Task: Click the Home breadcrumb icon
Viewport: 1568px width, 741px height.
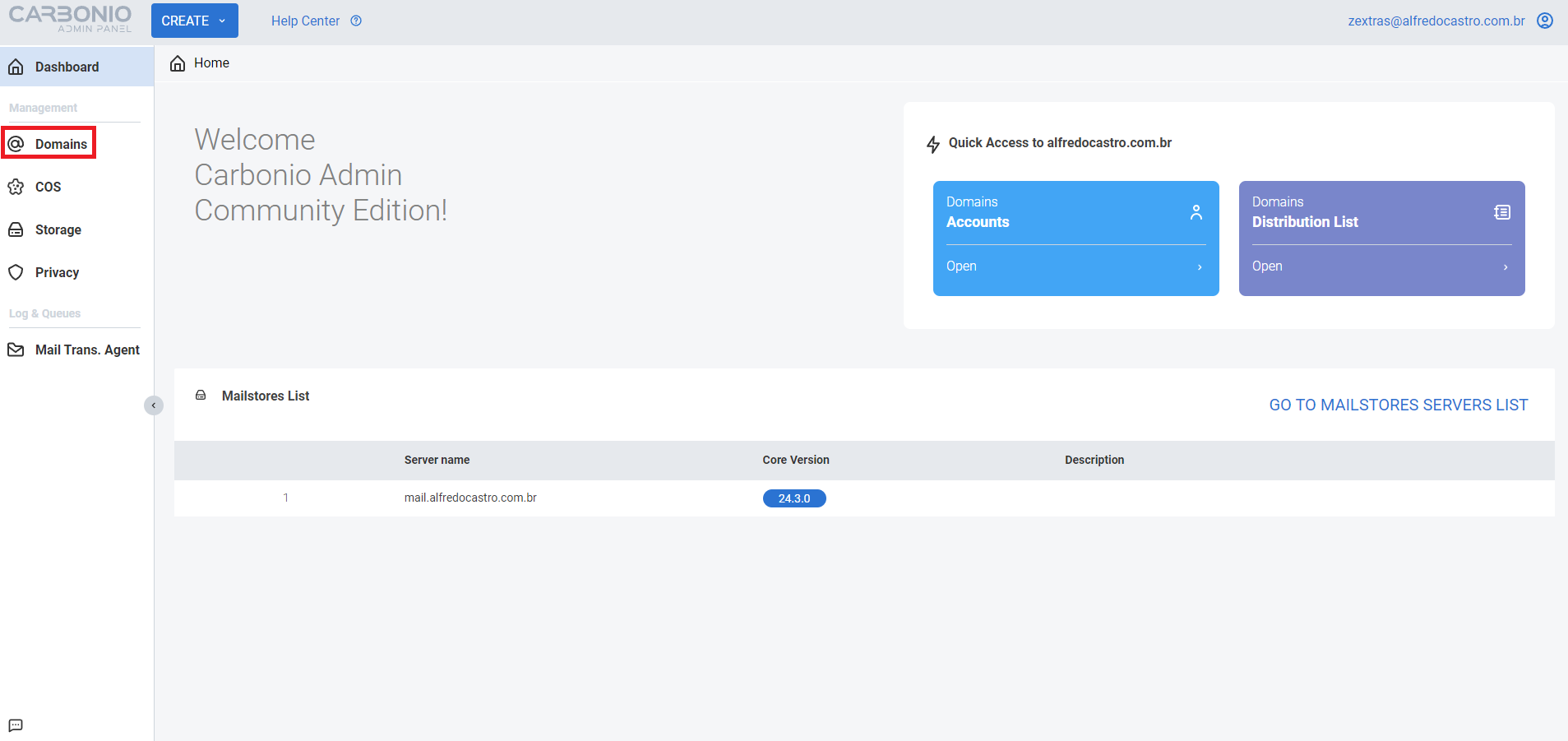Action: 178,63
